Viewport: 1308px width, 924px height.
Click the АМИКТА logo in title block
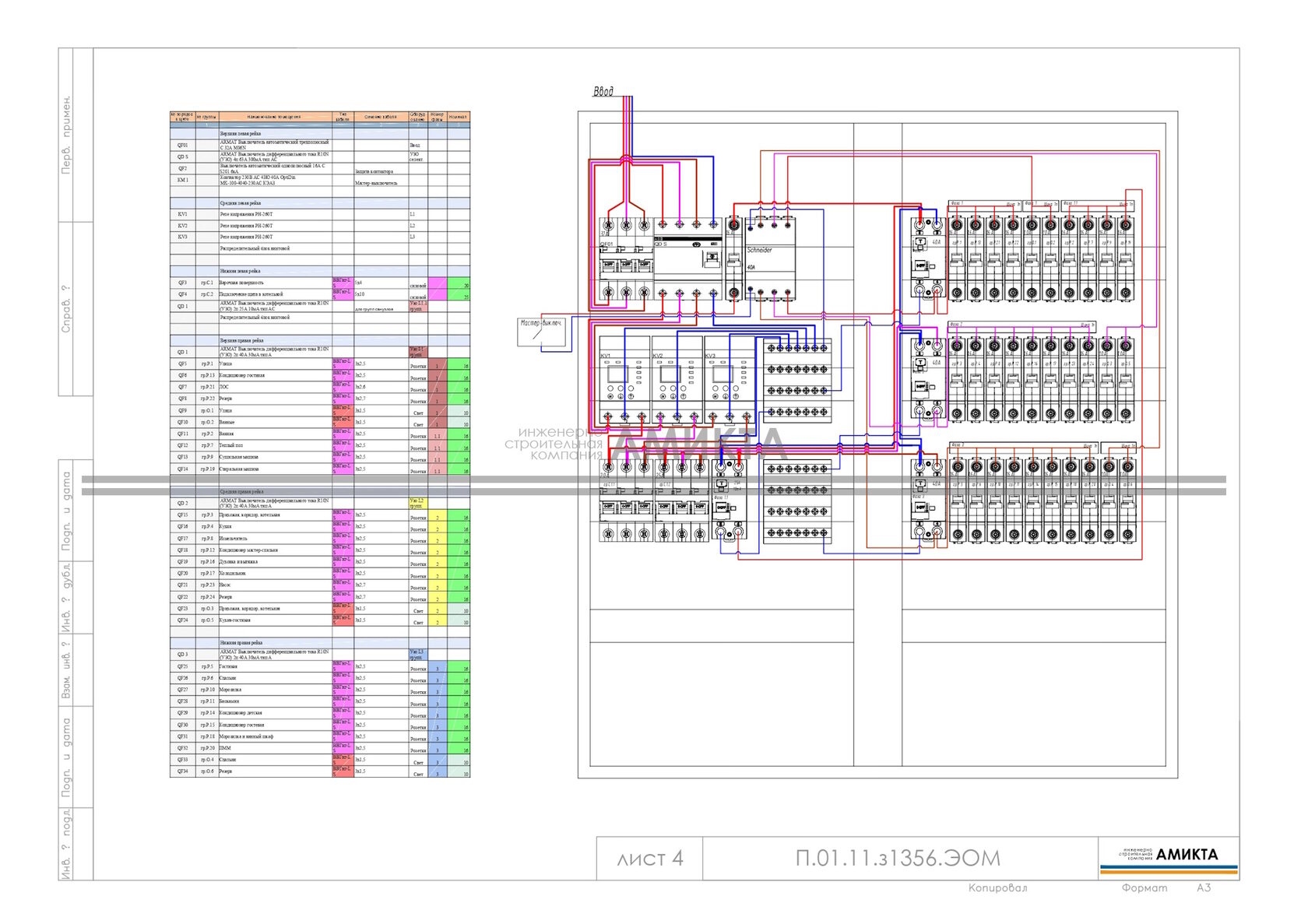pyautogui.click(x=1169, y=858)
